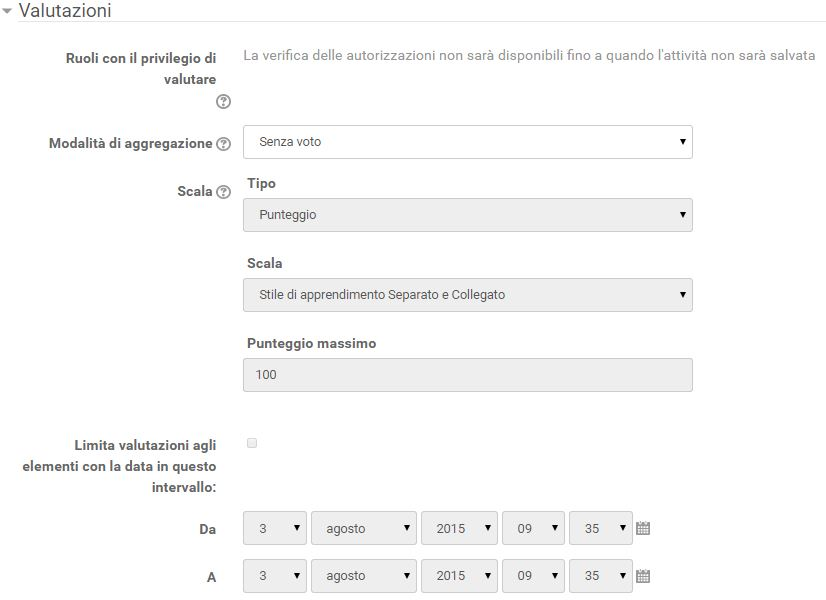Open help icon next to Modalità di aggregazione
826x600 pixels.
[x=223, y=143]
